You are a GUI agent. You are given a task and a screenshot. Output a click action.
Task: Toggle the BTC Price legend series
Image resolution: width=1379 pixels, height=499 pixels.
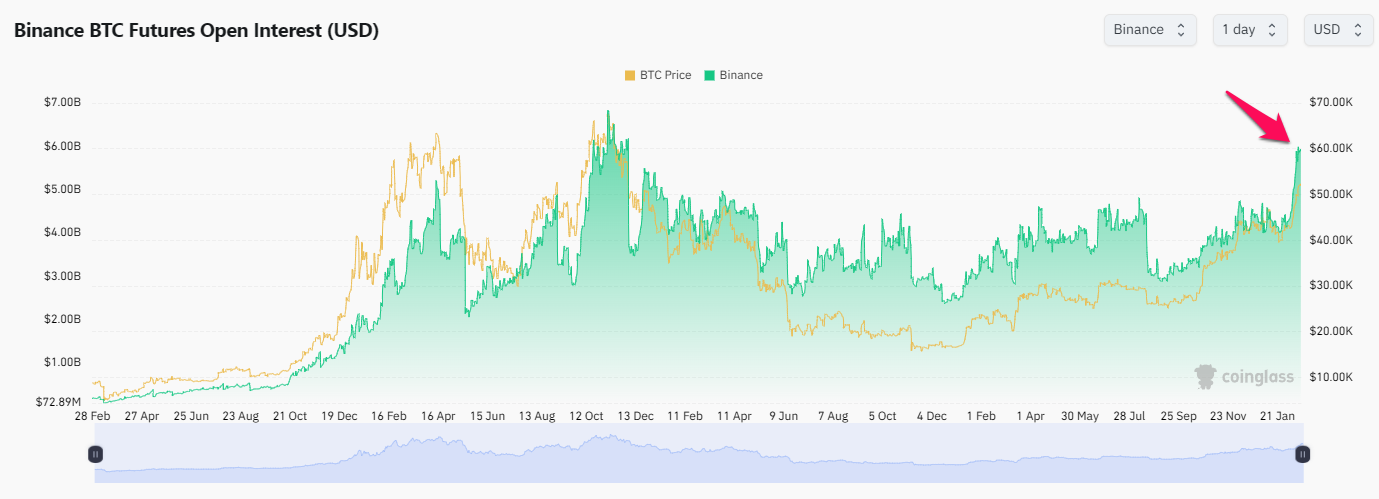(x=658, y=75)
